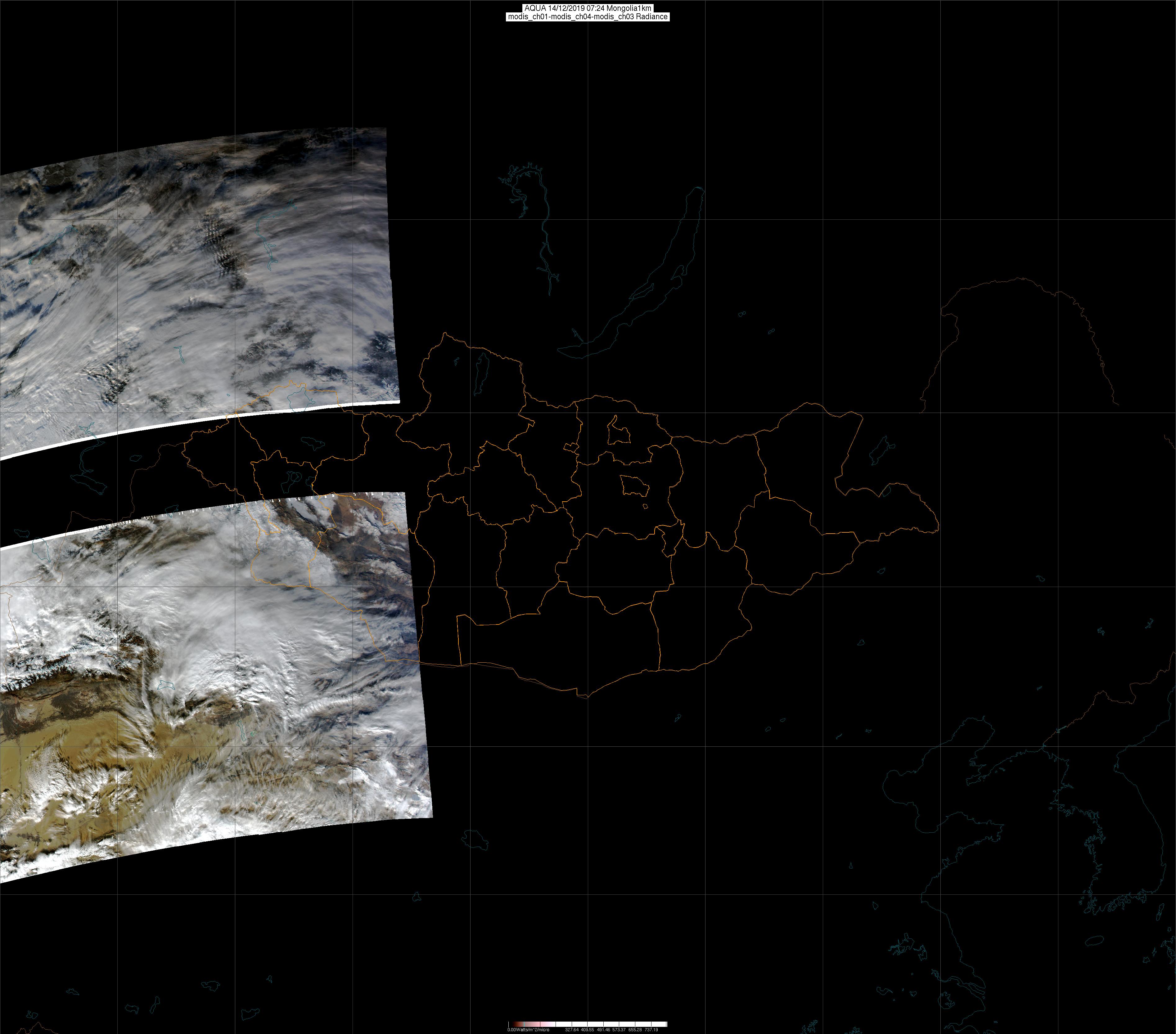
Task: Click the cyan tick mark in color bar
Action: 524,1024
